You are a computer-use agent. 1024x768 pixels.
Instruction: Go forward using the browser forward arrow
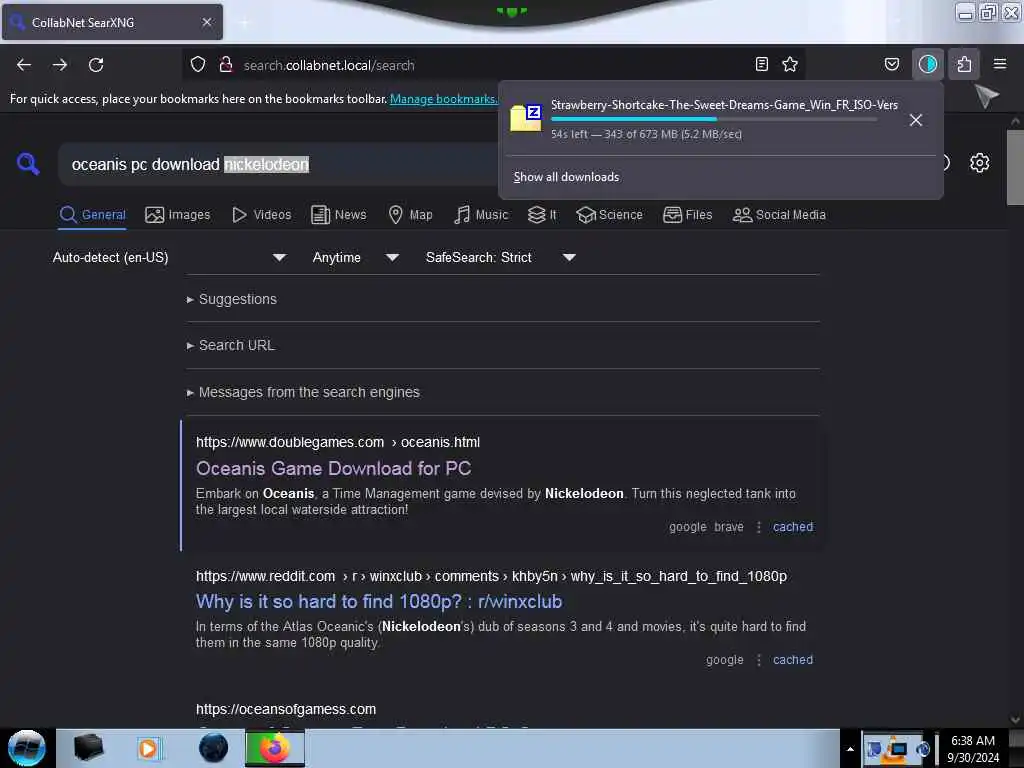coord(60,65)
